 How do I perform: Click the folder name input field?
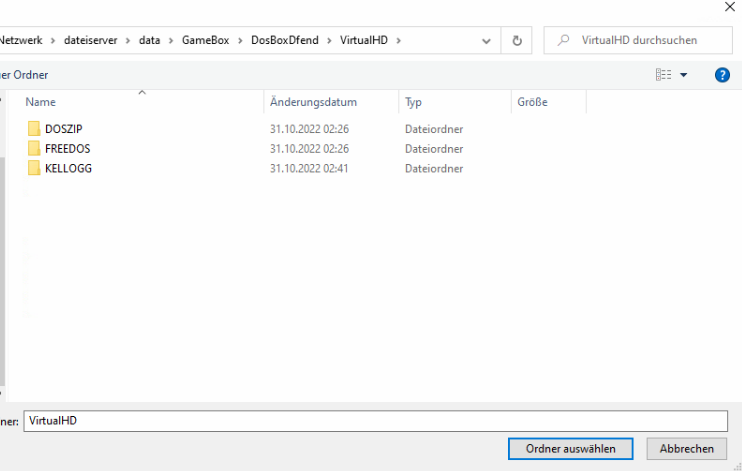click(x=374, y=421)
